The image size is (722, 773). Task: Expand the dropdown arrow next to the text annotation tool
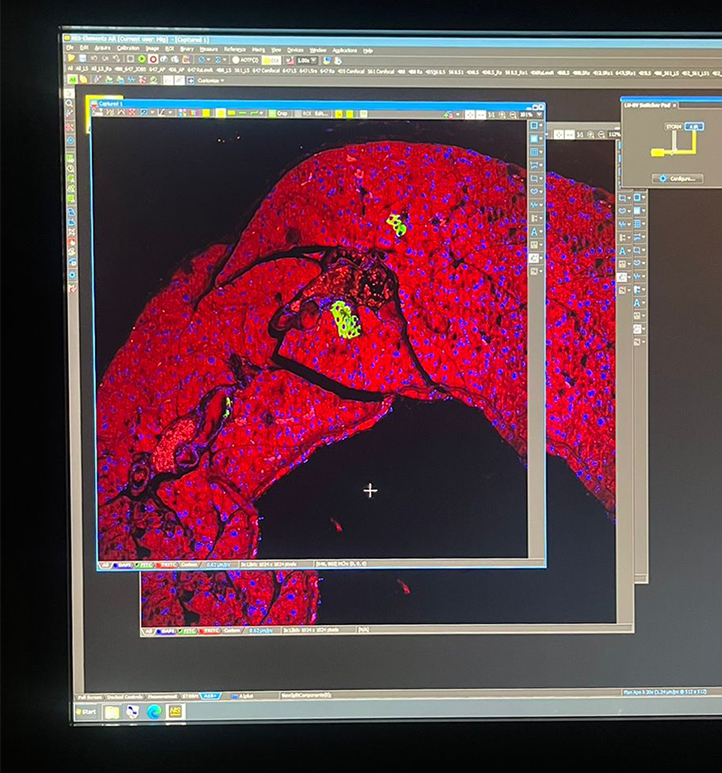(x=543, y=231)
